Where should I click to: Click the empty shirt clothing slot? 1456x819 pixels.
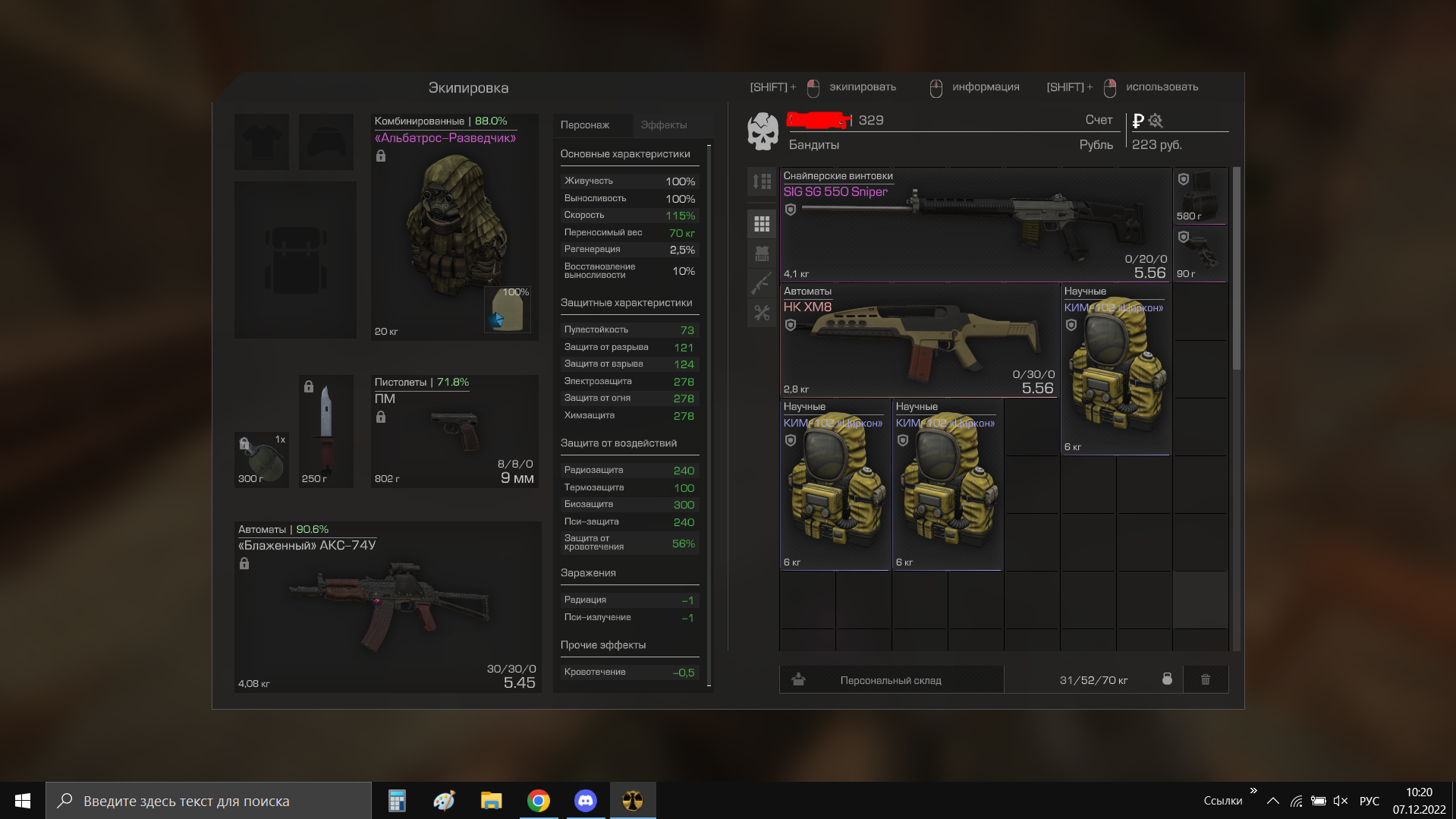point(262,142)
